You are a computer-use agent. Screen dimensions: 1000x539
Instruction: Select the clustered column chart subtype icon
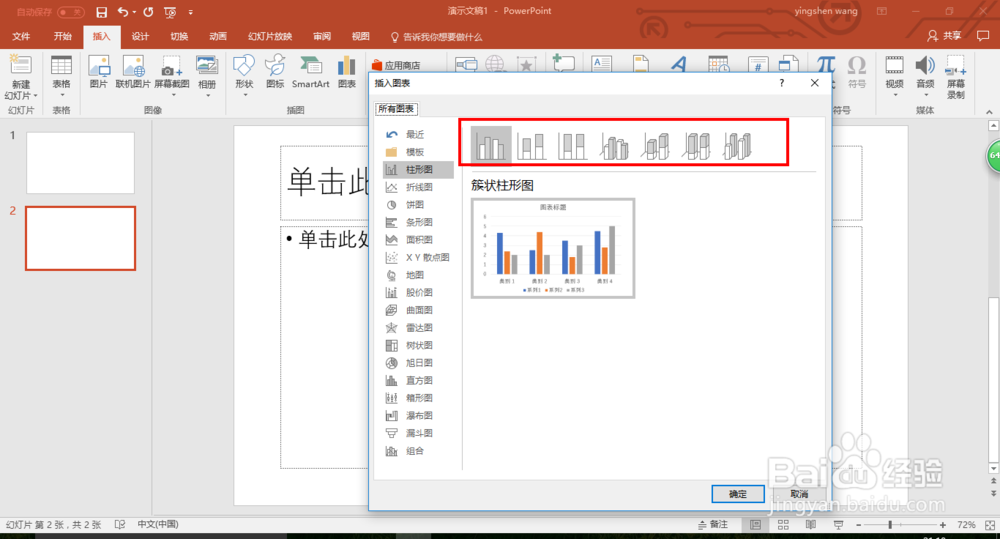(x=490, y=145)
